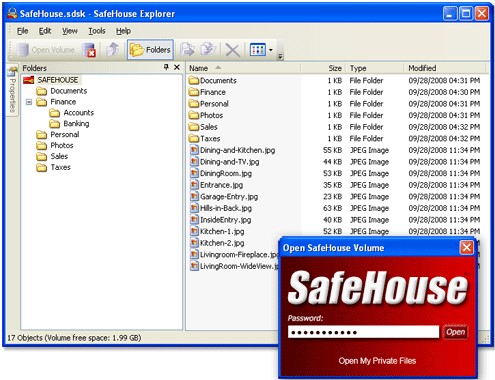Select Photos in the folder tree
The height and width of the screenshot is (380, 495).
point(62,145)
